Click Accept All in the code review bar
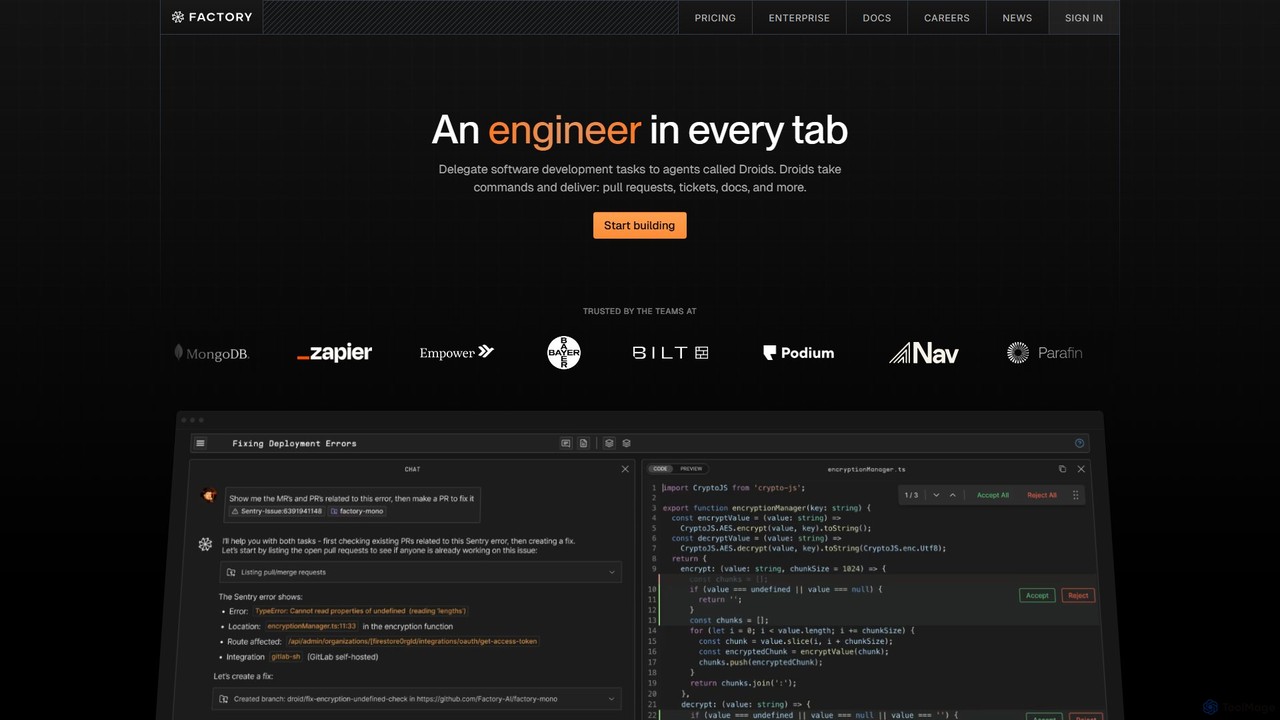Screen dimensions: 1280x720 pyautogui.click(x=993, y=495)
